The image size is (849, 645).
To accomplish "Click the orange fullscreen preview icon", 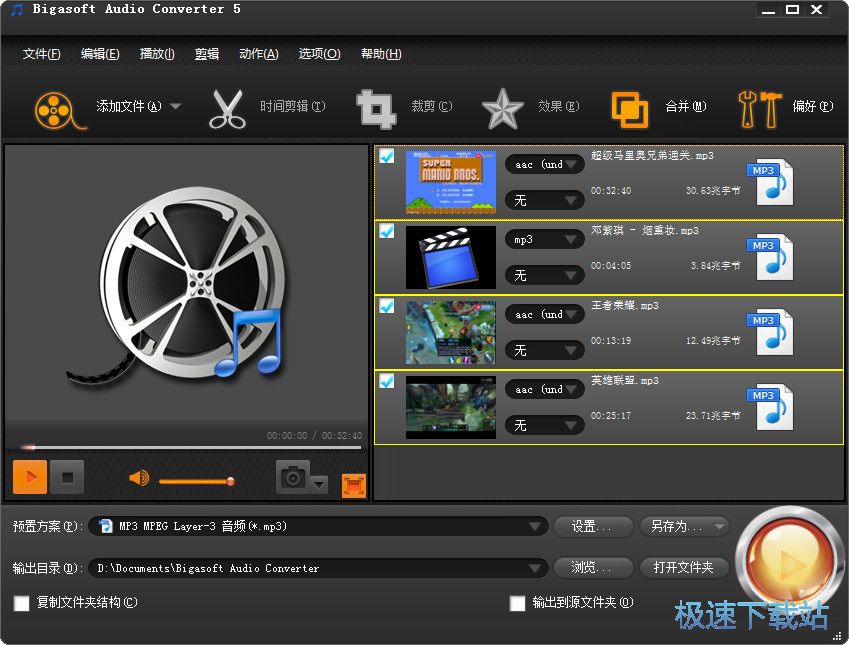I will point(353,485).
